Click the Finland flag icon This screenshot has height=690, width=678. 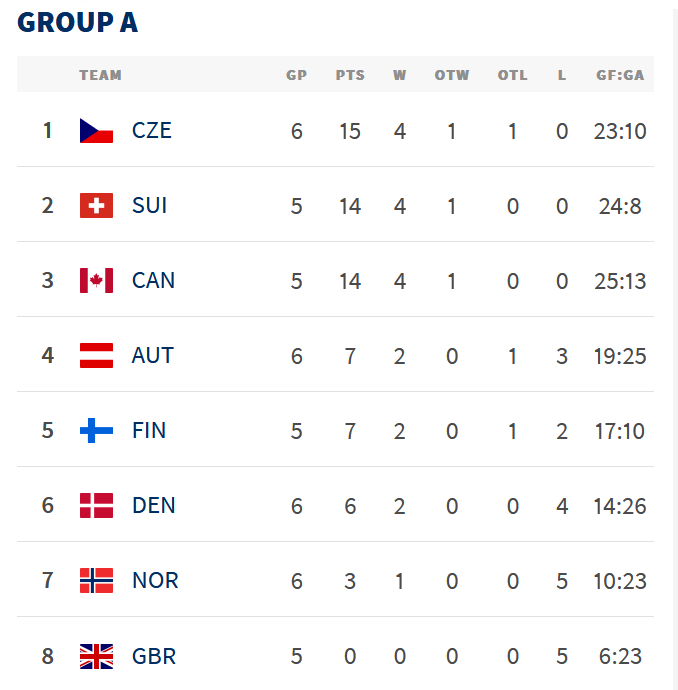96,431
